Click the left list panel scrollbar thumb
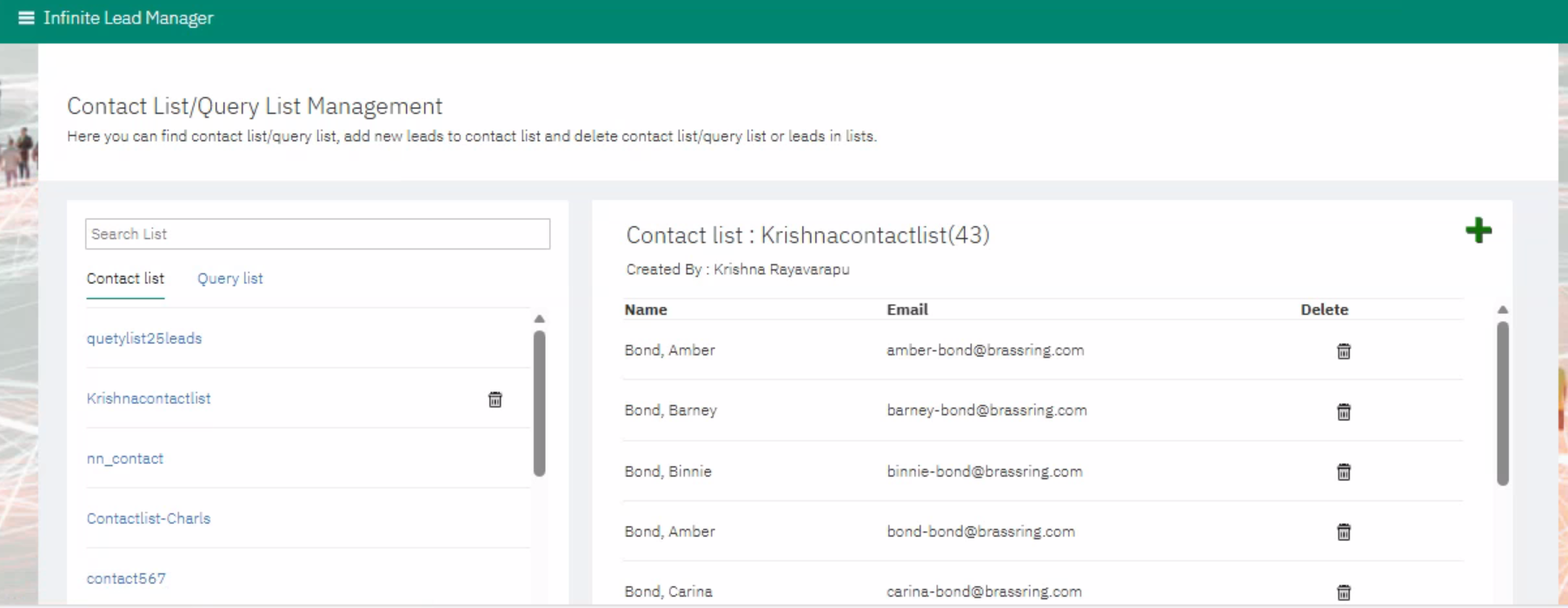The image size is (1568, 608). (x=539, y=403)
